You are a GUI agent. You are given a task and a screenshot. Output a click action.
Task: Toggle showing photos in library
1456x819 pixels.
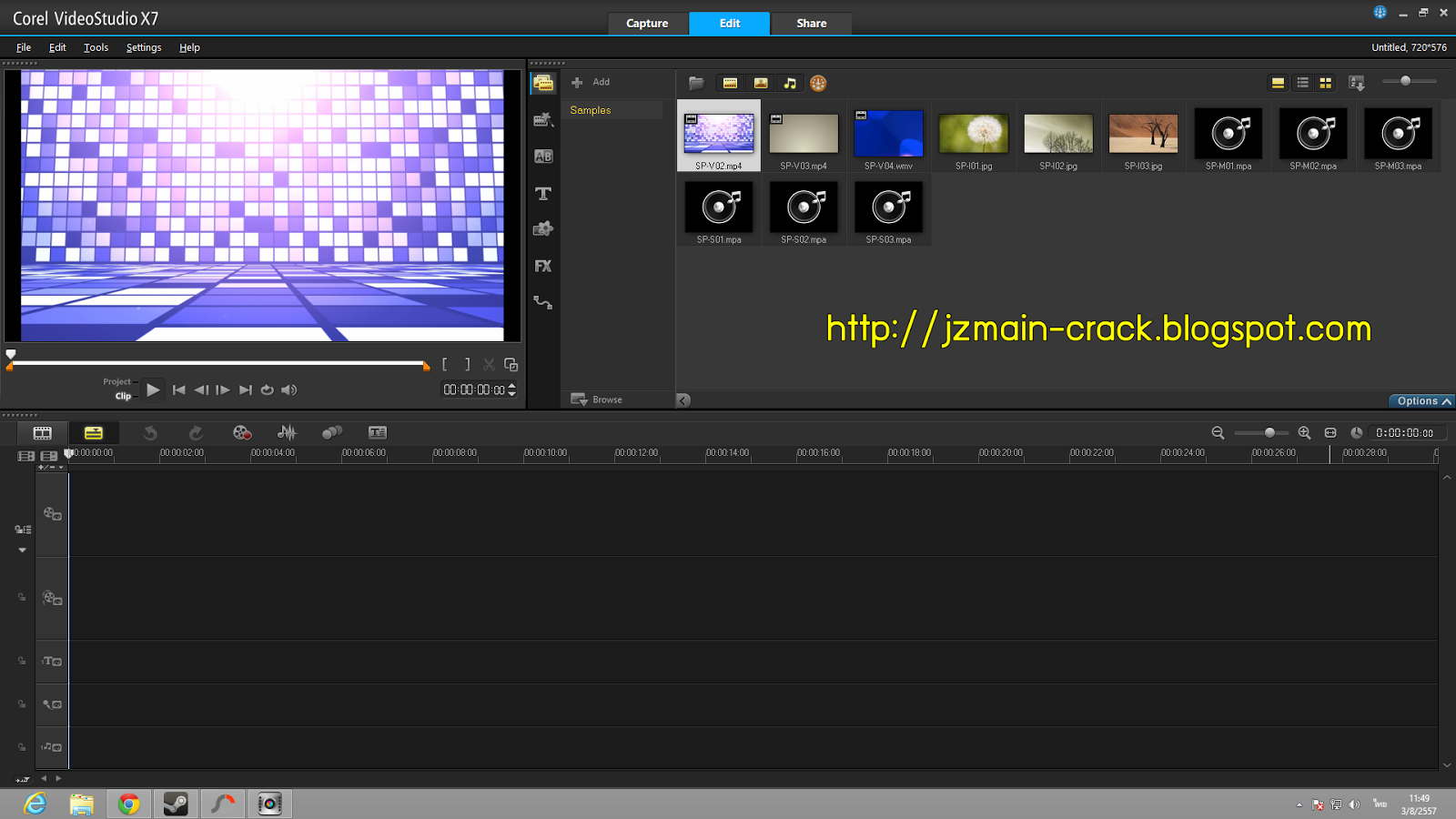761,83
